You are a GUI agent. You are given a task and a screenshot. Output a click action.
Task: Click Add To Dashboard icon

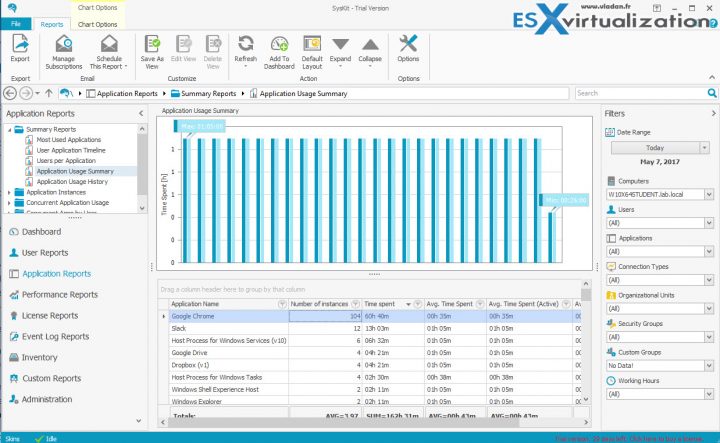click(x=279, y=44)
